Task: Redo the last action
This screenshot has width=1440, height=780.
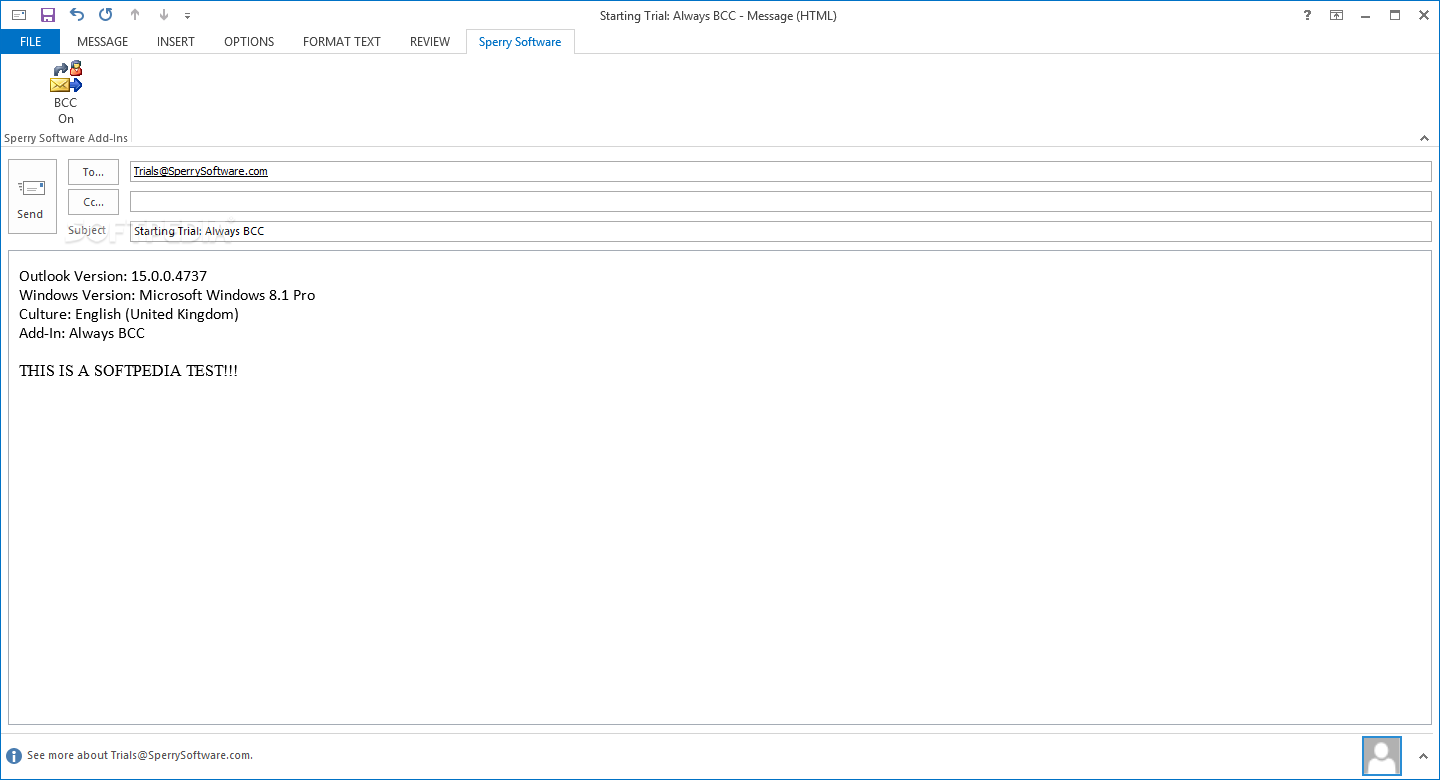Action: point(106,15)
